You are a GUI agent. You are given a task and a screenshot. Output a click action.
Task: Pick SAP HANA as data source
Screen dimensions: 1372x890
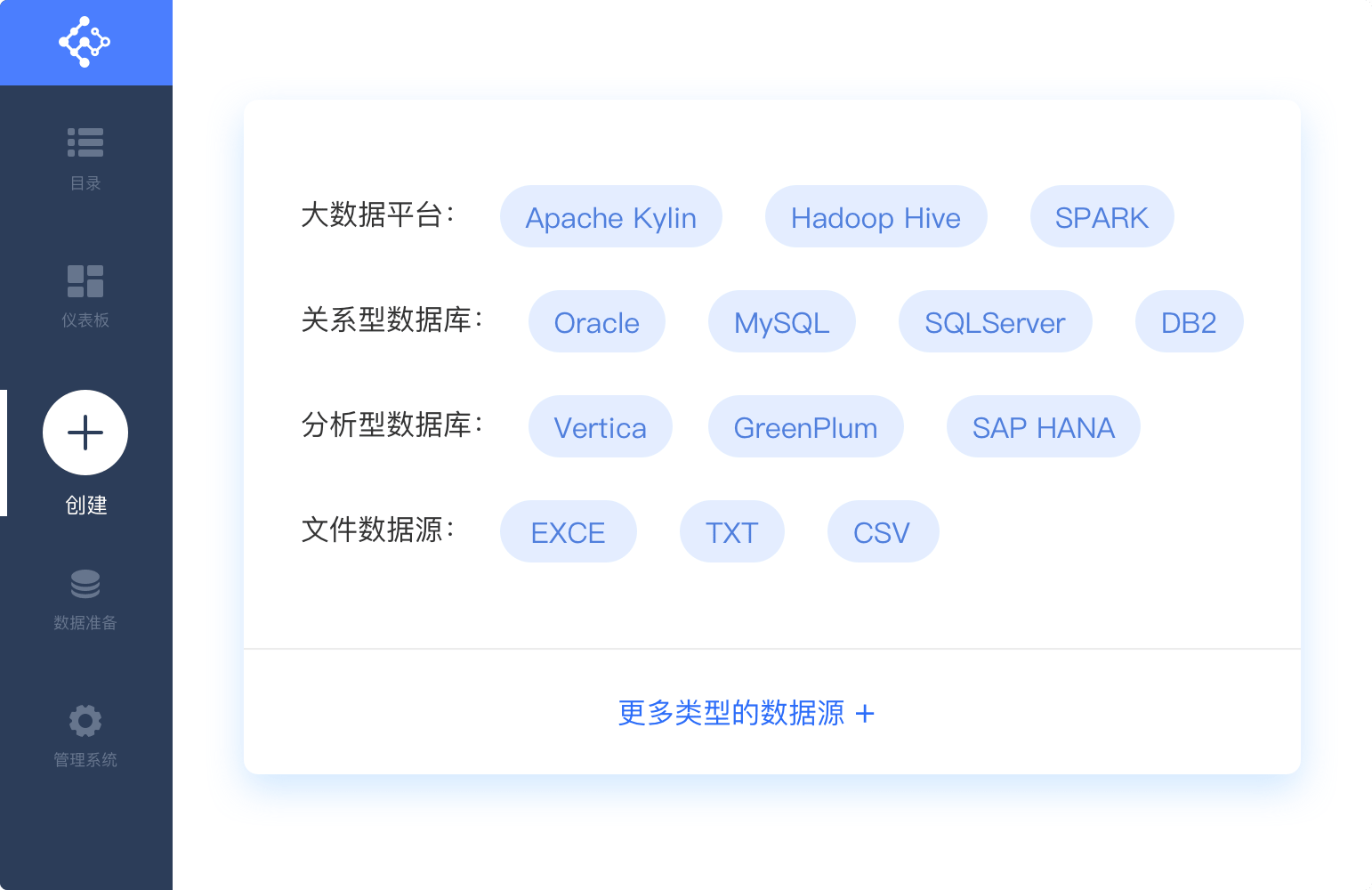tap(1043, 427)
